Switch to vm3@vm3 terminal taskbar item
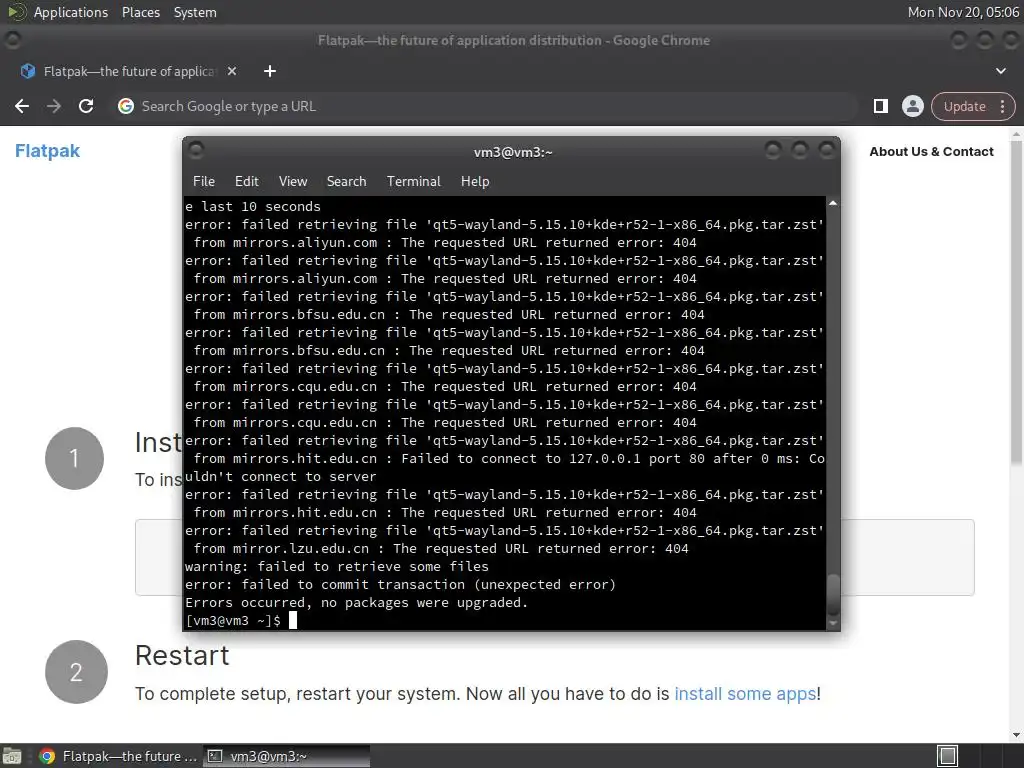The image size is (1024, 768). [x=286, y=756]
